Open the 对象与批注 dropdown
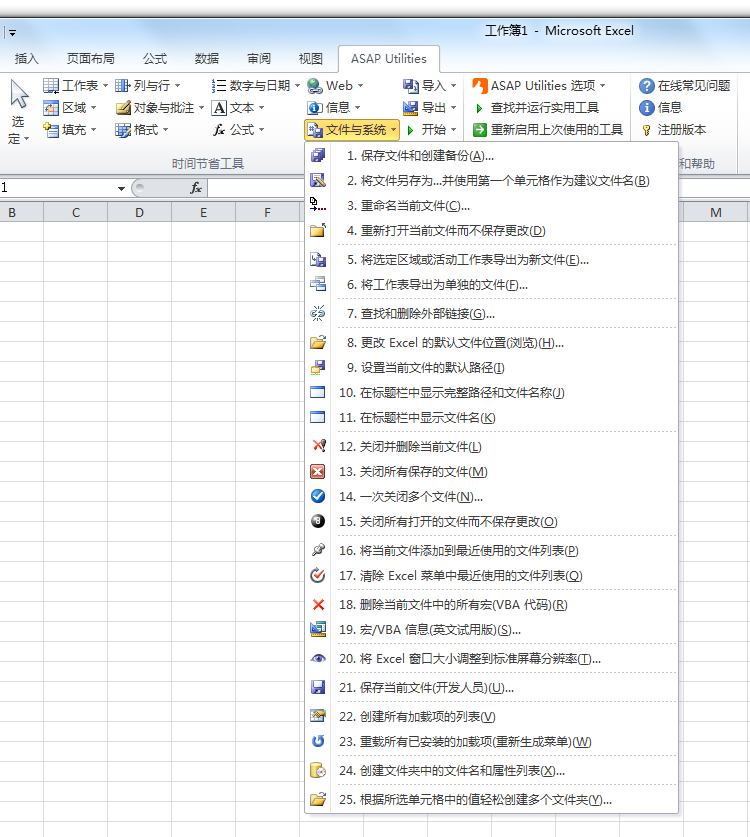Screen dimensions: 750x837 click(160, 108)
